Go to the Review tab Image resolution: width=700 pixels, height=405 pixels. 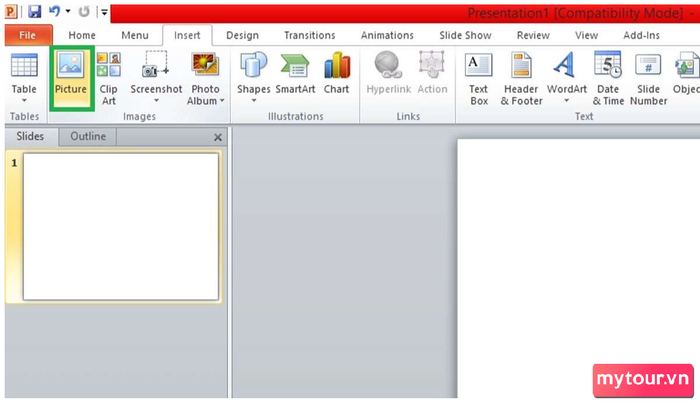point(533,35)
